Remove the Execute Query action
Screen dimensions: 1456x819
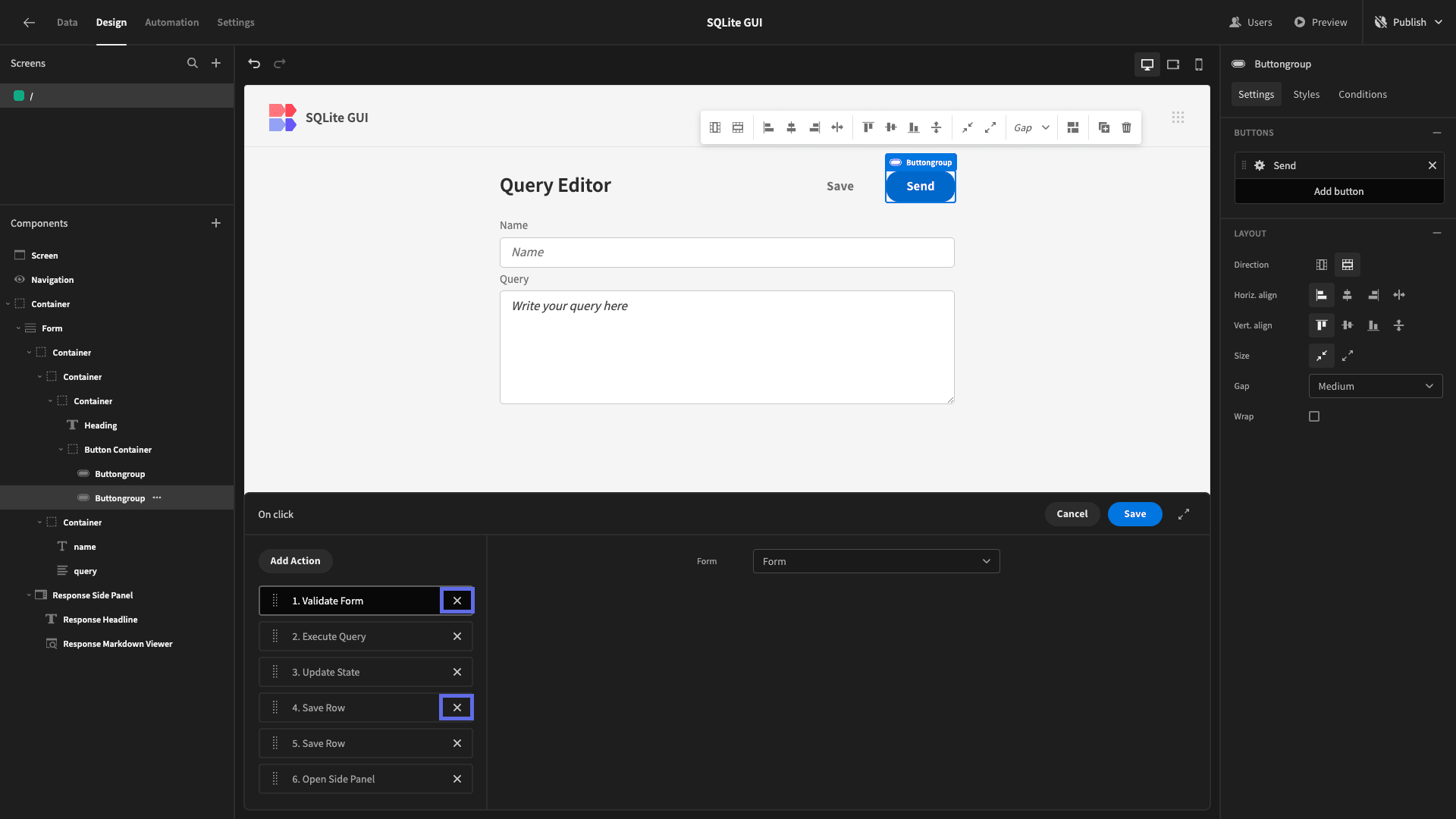pos(457,636)
